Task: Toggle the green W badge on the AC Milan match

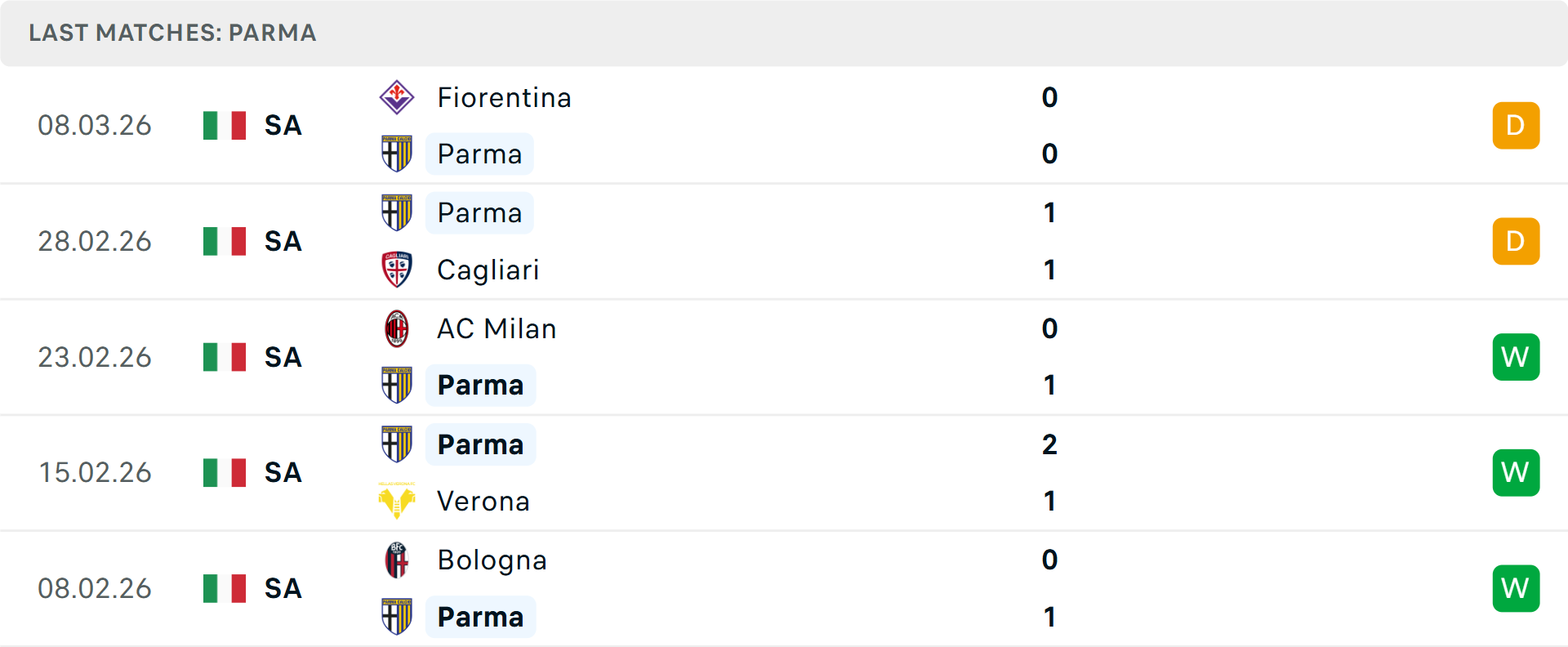Action: (1516, 357)
